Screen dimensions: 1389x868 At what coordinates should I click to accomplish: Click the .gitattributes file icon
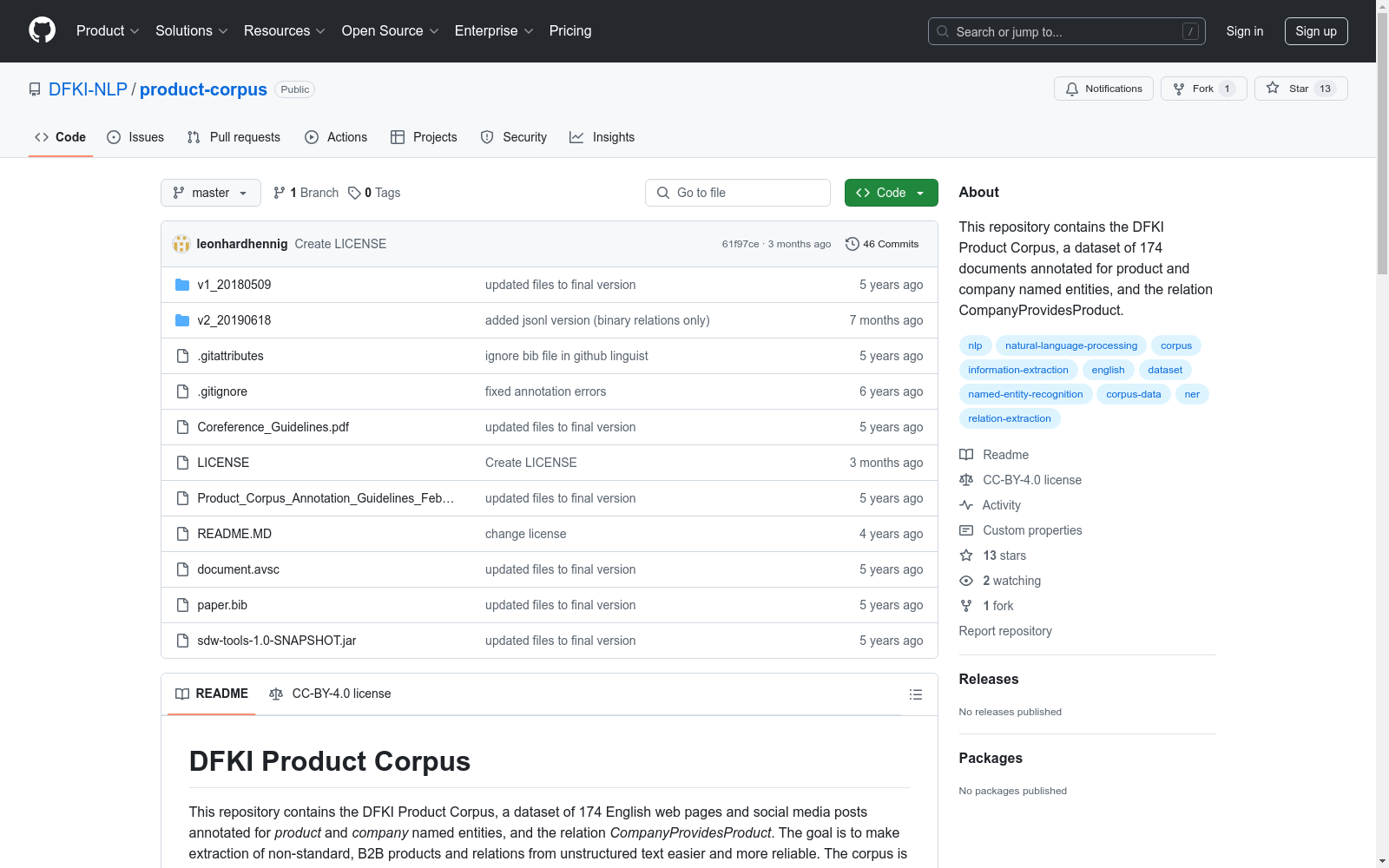[x=182, y=356]
